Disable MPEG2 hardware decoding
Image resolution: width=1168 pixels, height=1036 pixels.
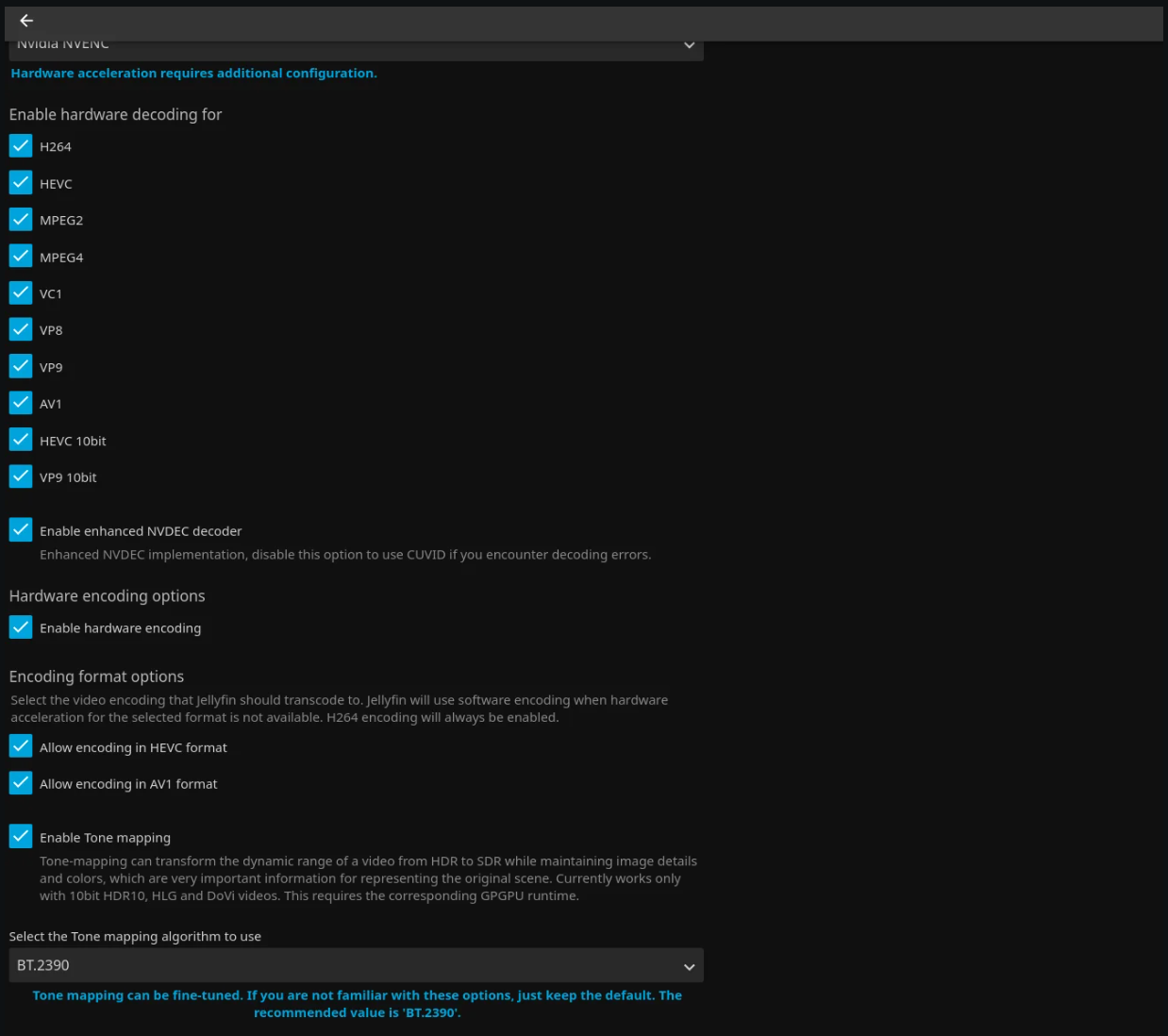(x=21, y=220)
